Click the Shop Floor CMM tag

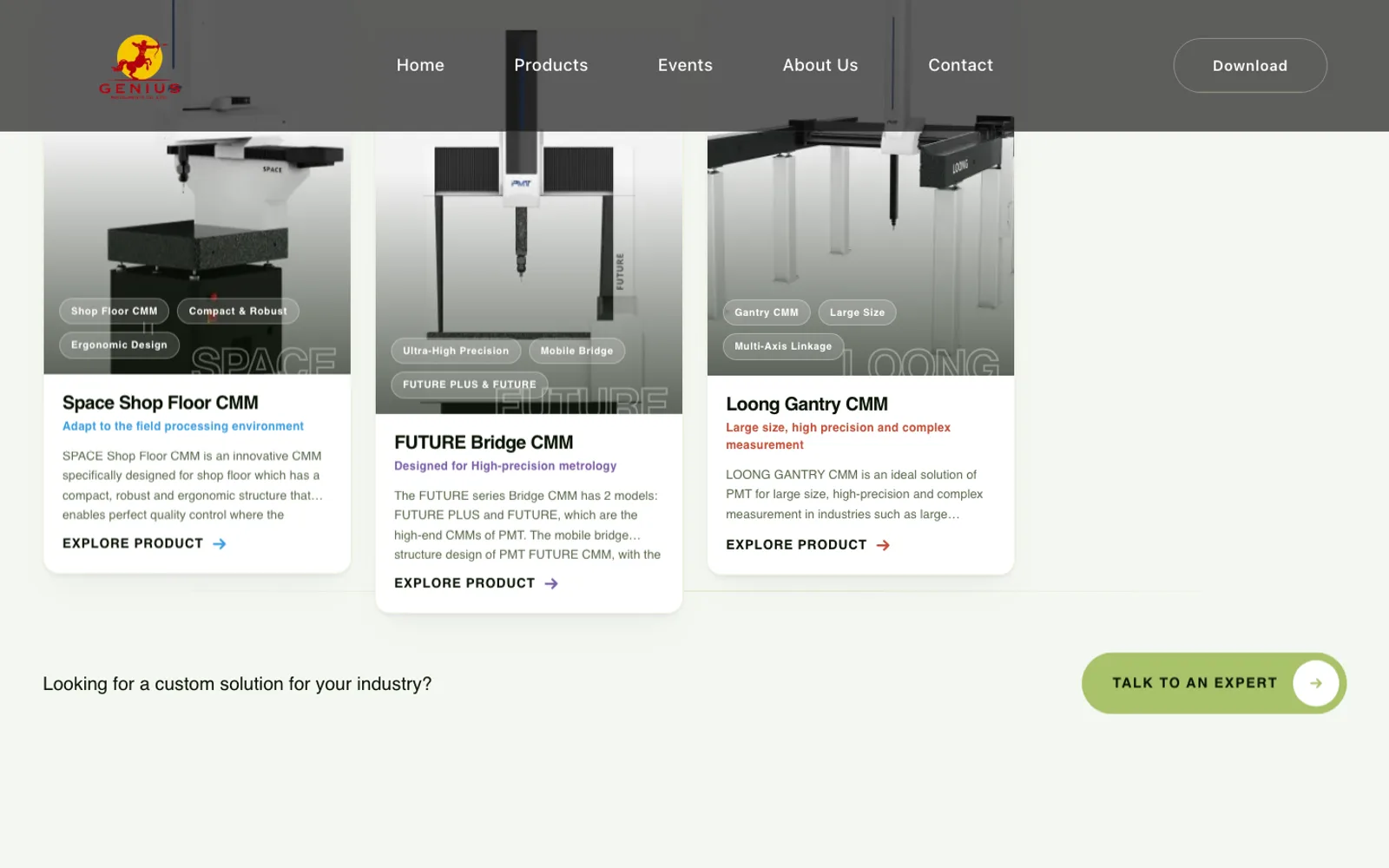point(115,311)
